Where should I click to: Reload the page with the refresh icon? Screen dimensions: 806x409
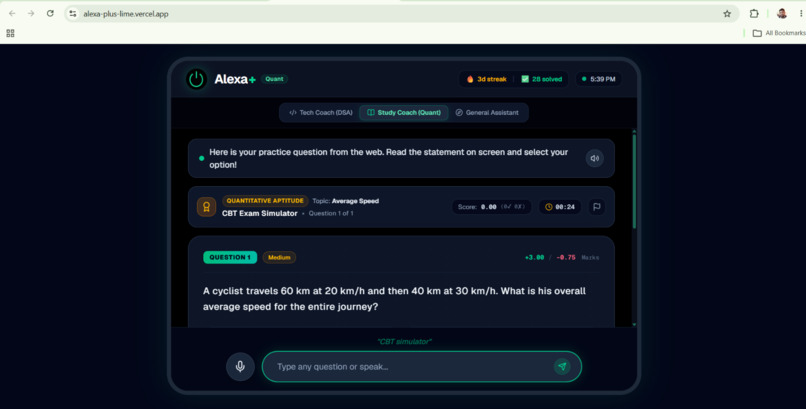(50, 14)
